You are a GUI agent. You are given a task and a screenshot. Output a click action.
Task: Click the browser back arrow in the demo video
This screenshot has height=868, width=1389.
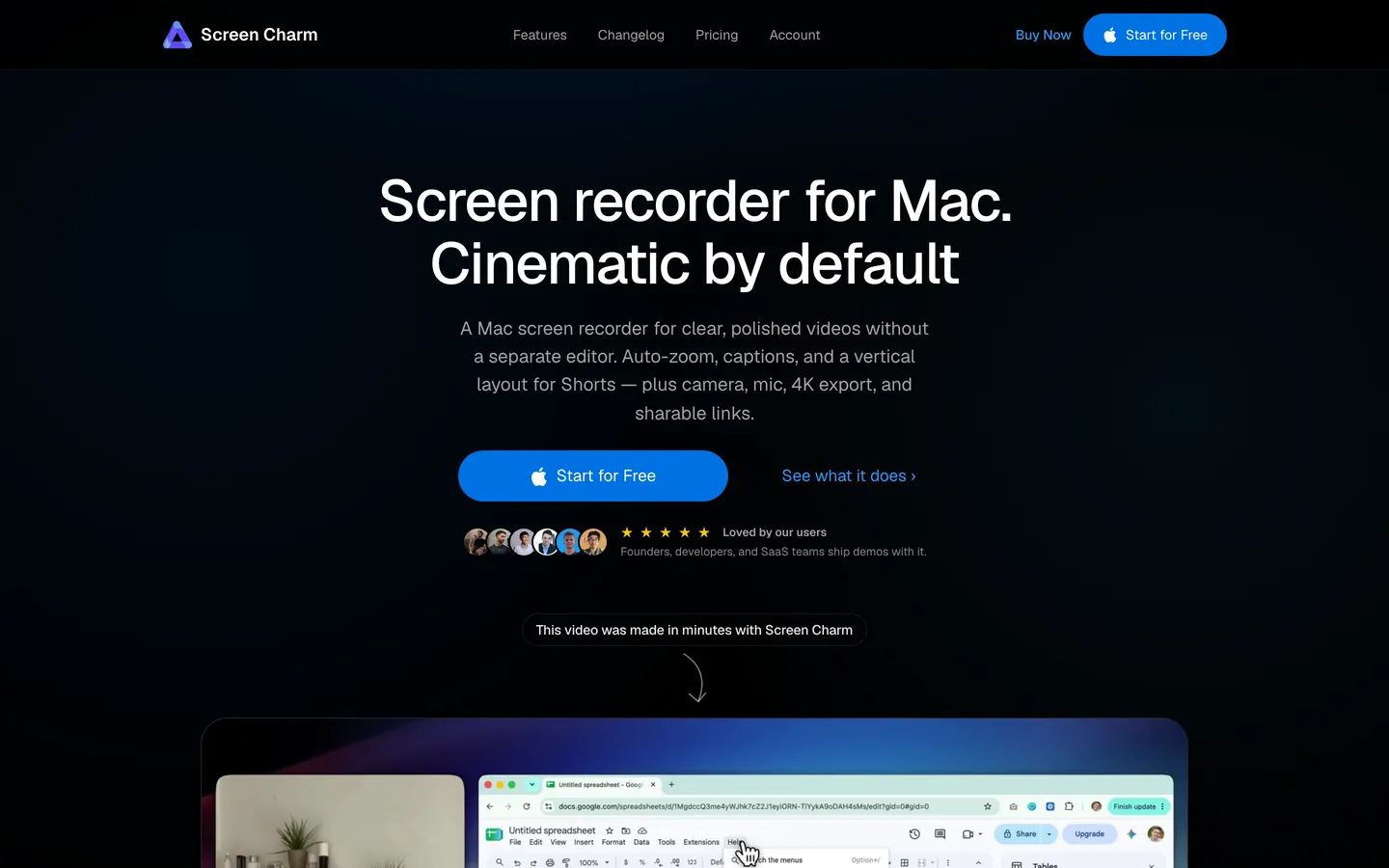[x=490, y=806]
